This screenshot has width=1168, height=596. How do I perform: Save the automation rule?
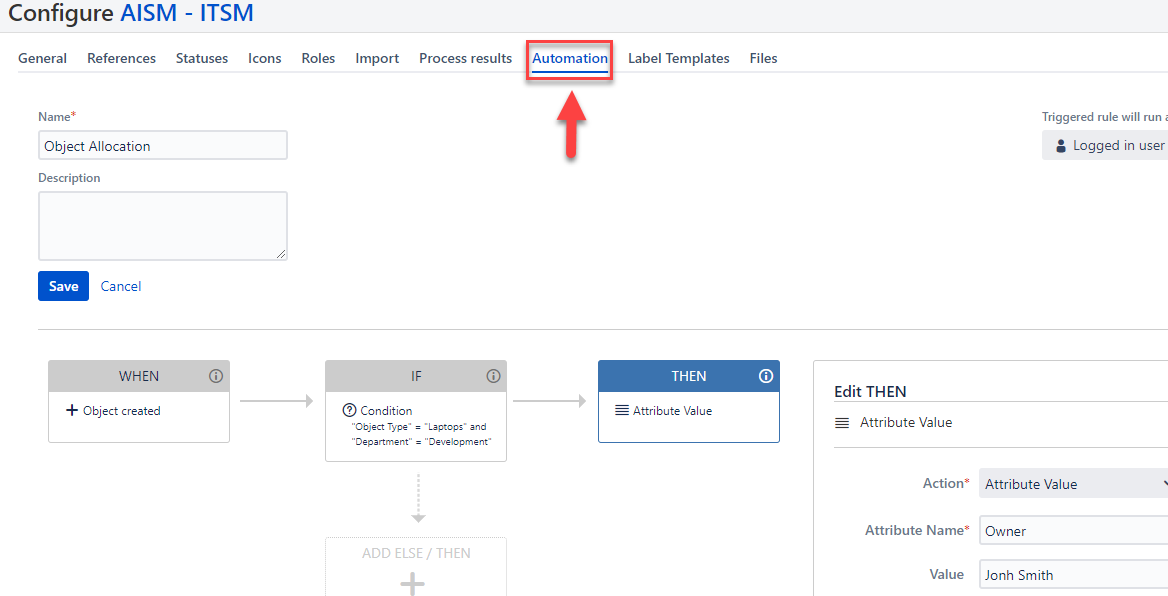pyautogui.click(x=63, y=286)
